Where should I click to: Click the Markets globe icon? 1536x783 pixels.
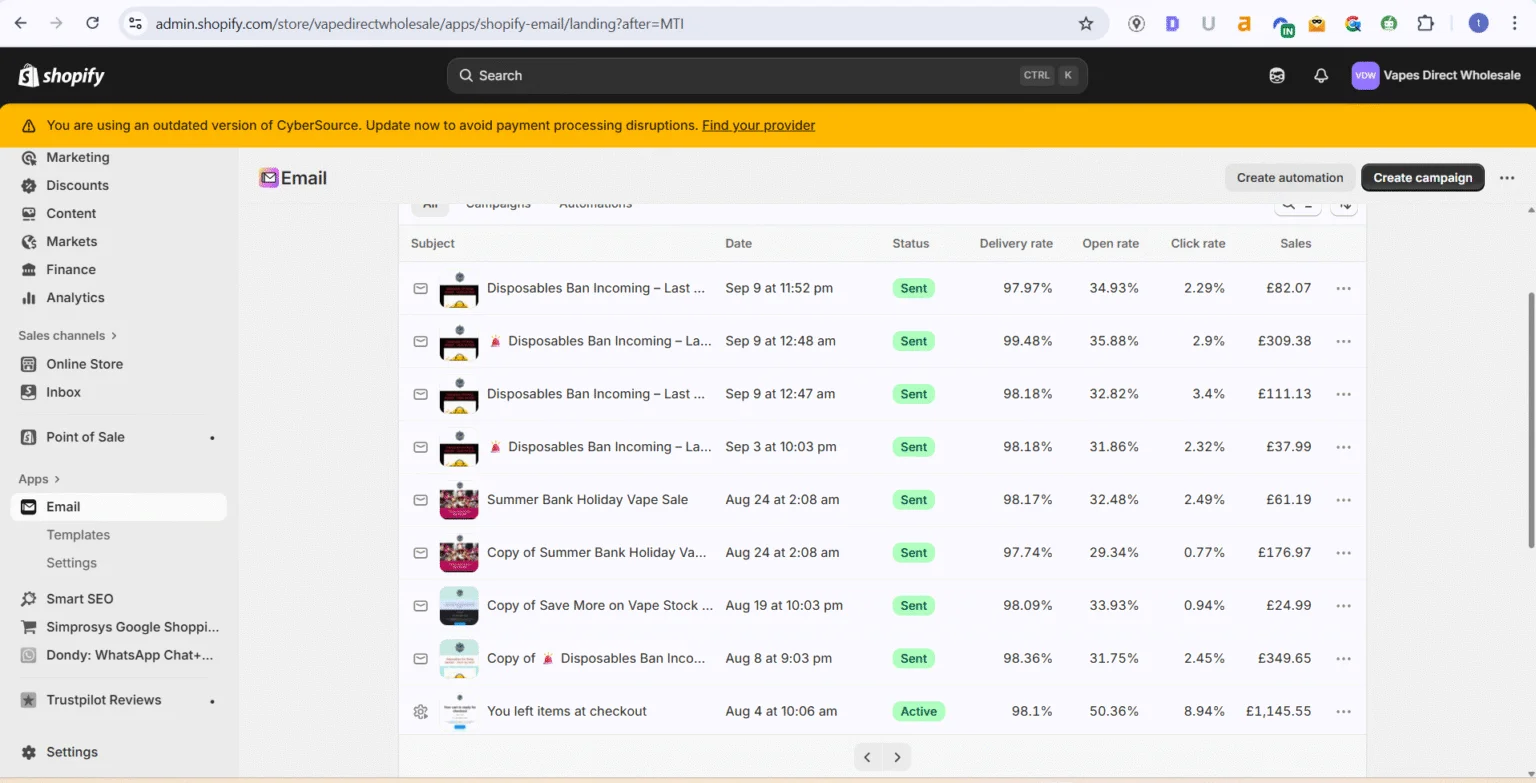point(28,242)
